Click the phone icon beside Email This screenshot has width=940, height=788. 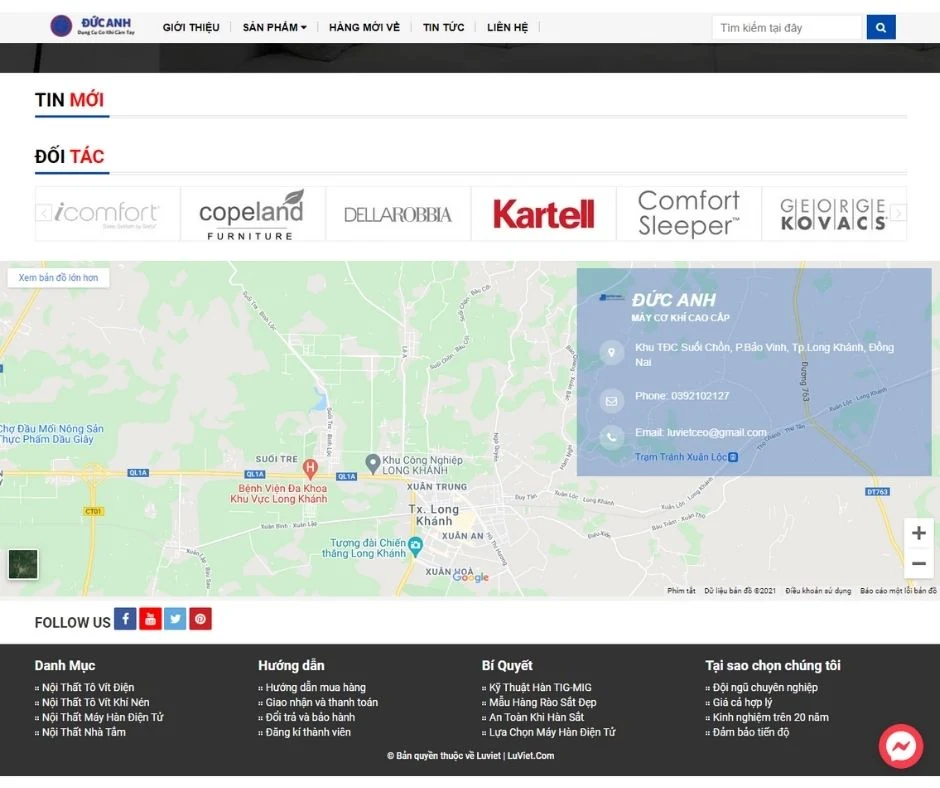(611, 437)
